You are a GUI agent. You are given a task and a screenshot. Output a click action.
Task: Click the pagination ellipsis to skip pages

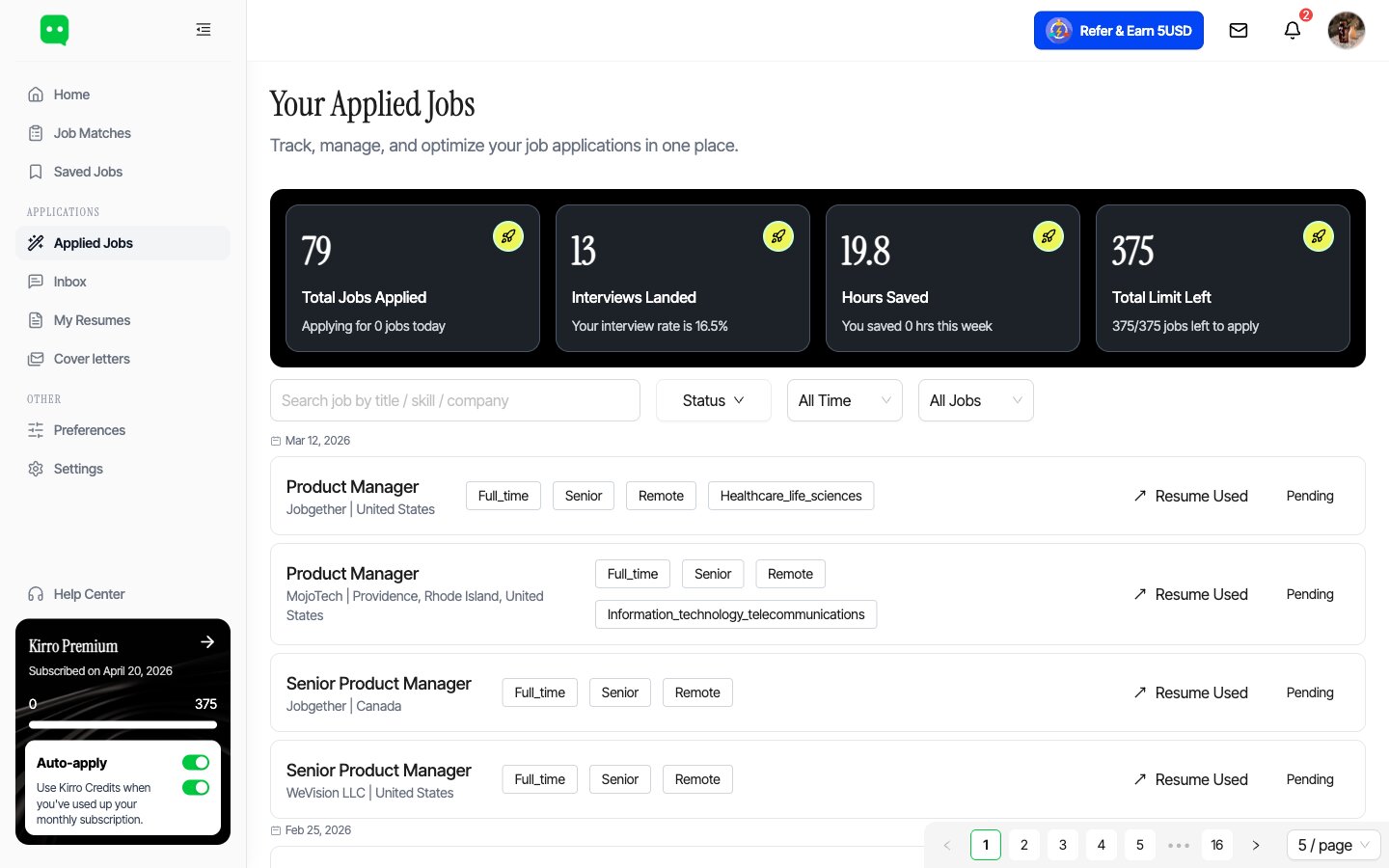coord(1179,845)
